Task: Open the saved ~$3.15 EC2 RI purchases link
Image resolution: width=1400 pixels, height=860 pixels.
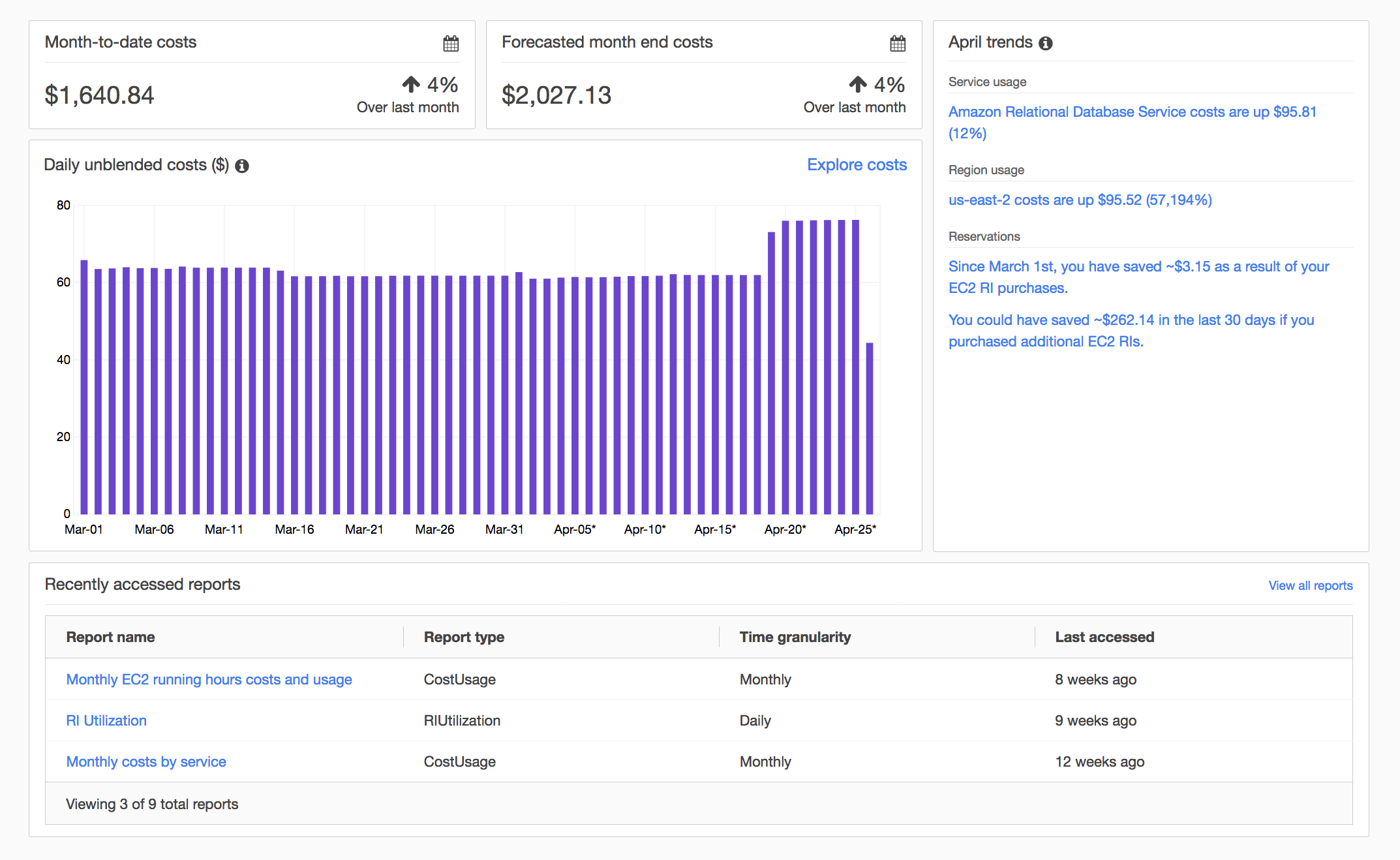Action: coord(1138,277)
